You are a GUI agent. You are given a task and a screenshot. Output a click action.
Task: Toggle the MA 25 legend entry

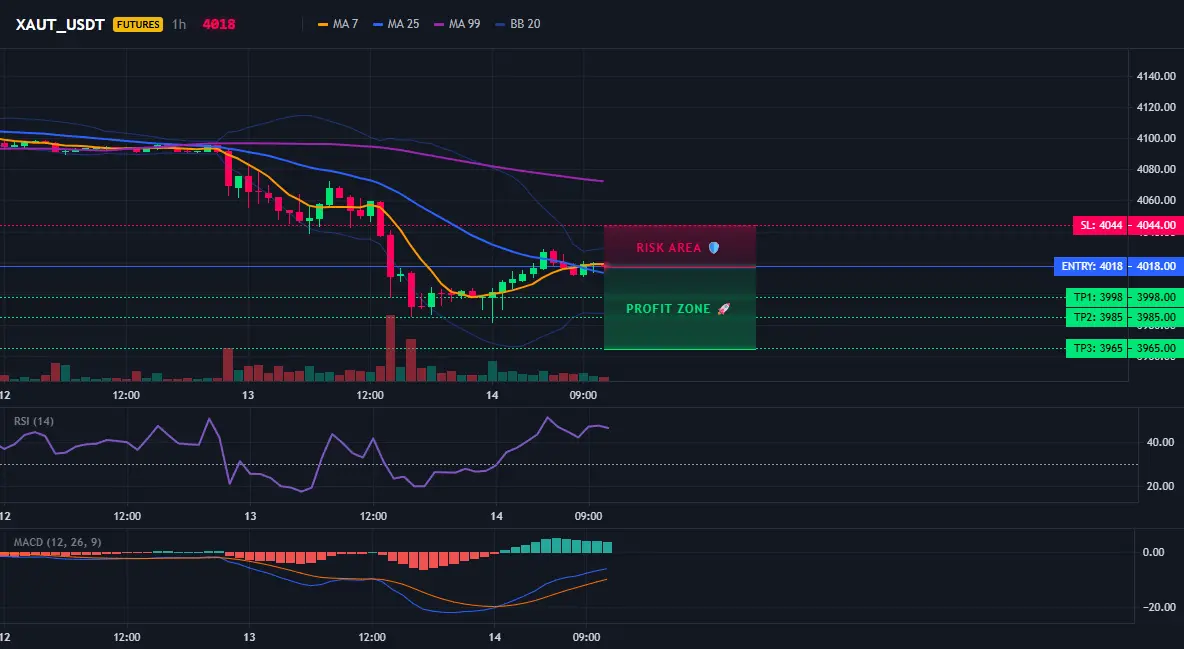396,24
